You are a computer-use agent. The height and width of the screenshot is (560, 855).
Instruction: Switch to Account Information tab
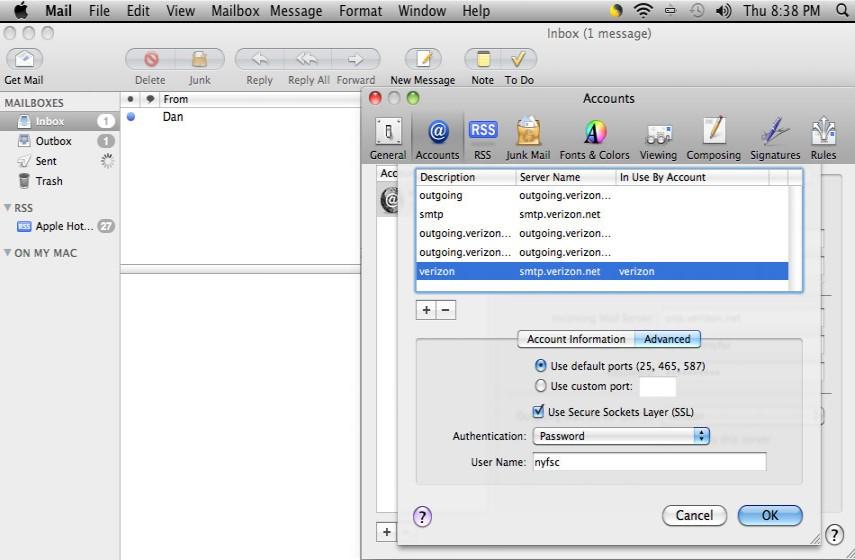[576, 339]
